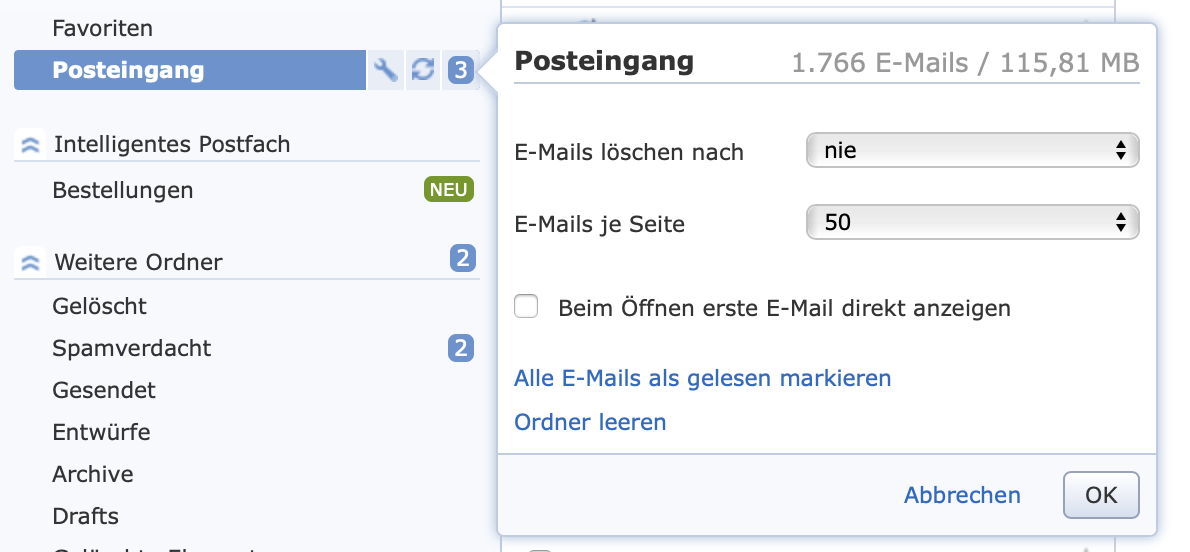The image size is (1190, 552).
Task: Click the unread count badge on Posteingang
Action: (460, 70)
